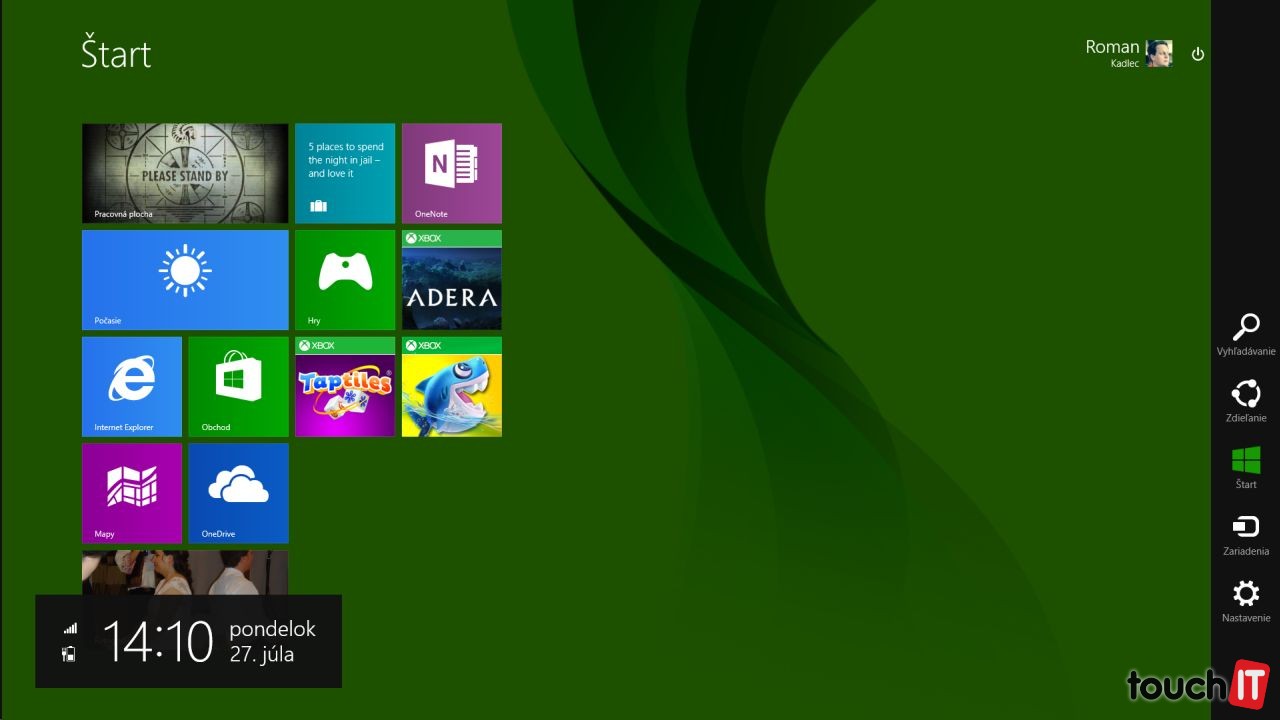Open the Zdieľanie share charm
This screenshot has width=1280, height=720.
point(1245,400)
